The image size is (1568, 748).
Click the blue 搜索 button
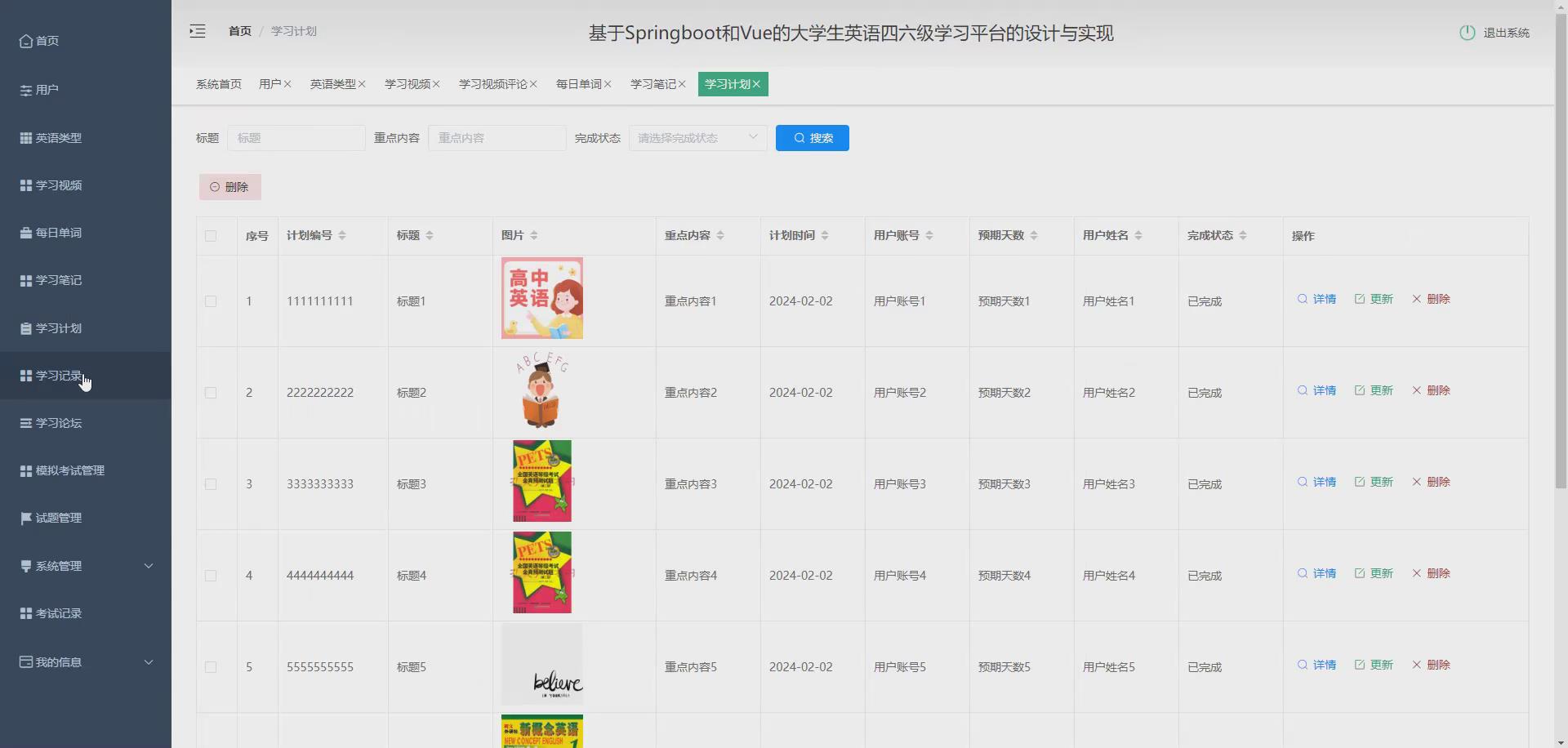pos(813,138)
